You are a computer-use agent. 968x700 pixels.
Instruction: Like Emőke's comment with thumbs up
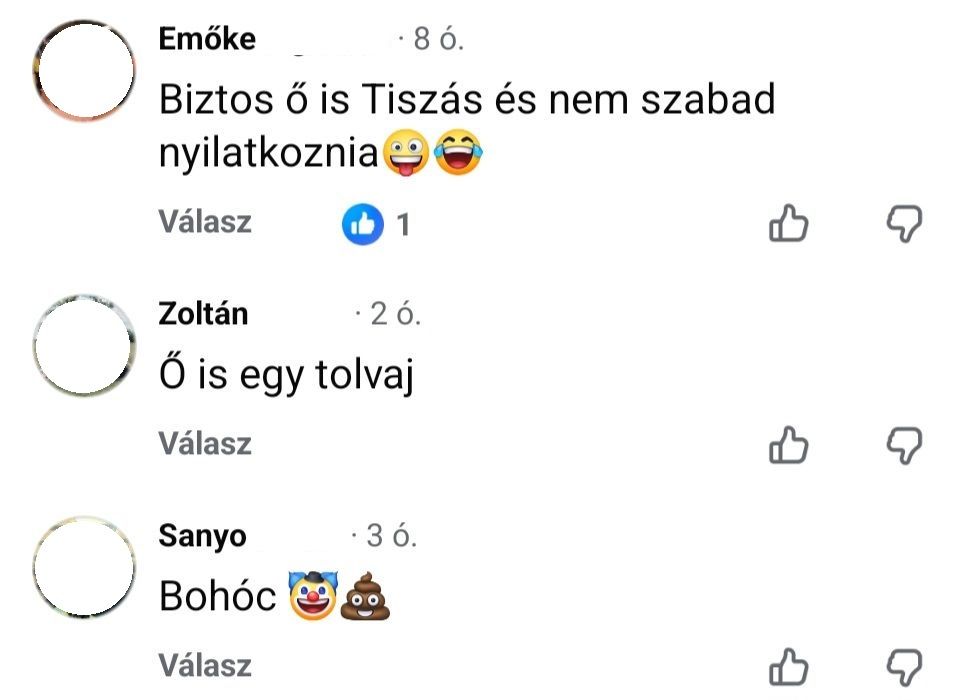click(787, 224)
